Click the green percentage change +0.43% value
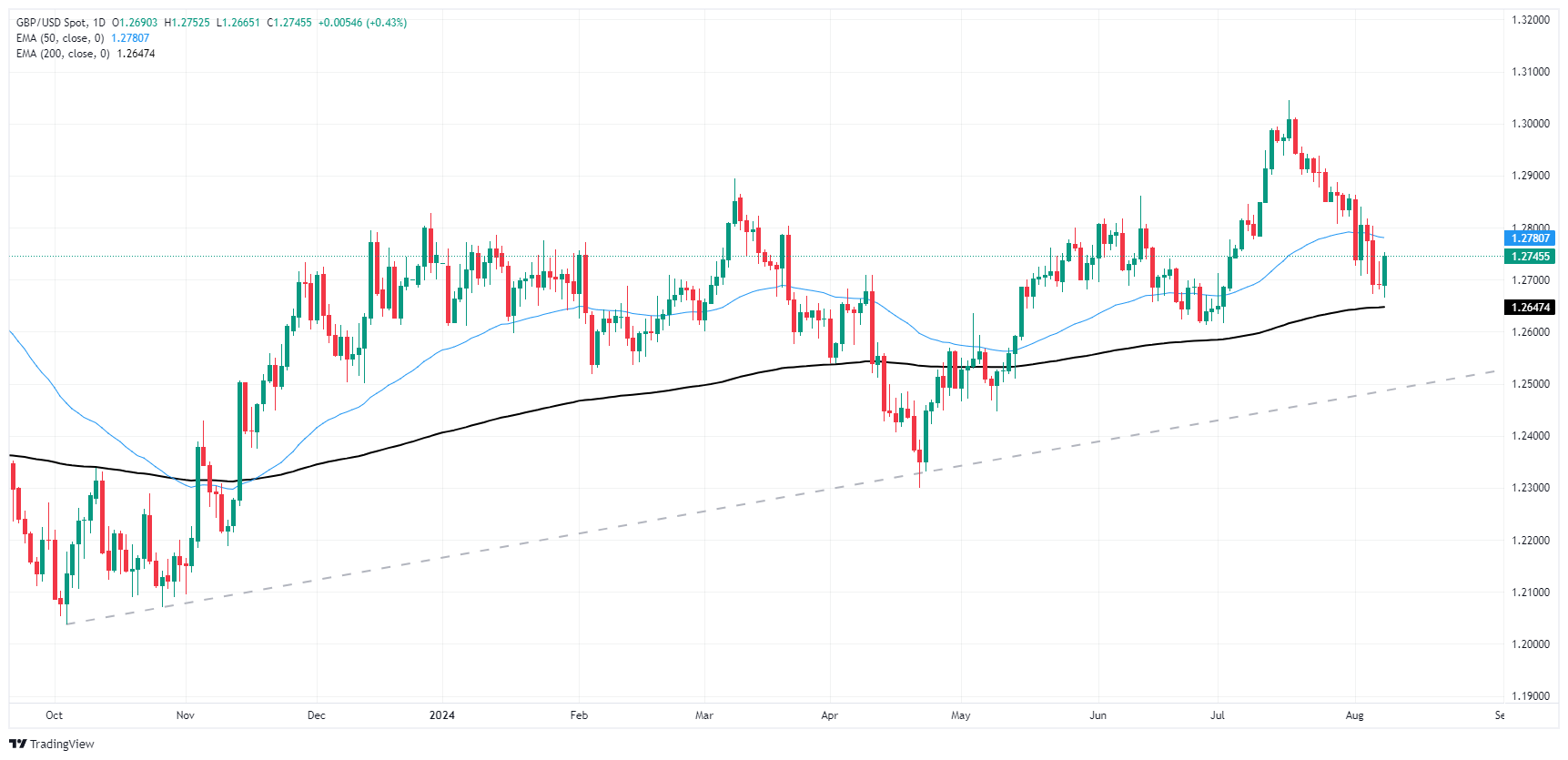 pyautogui.click(x=387, y=23)
